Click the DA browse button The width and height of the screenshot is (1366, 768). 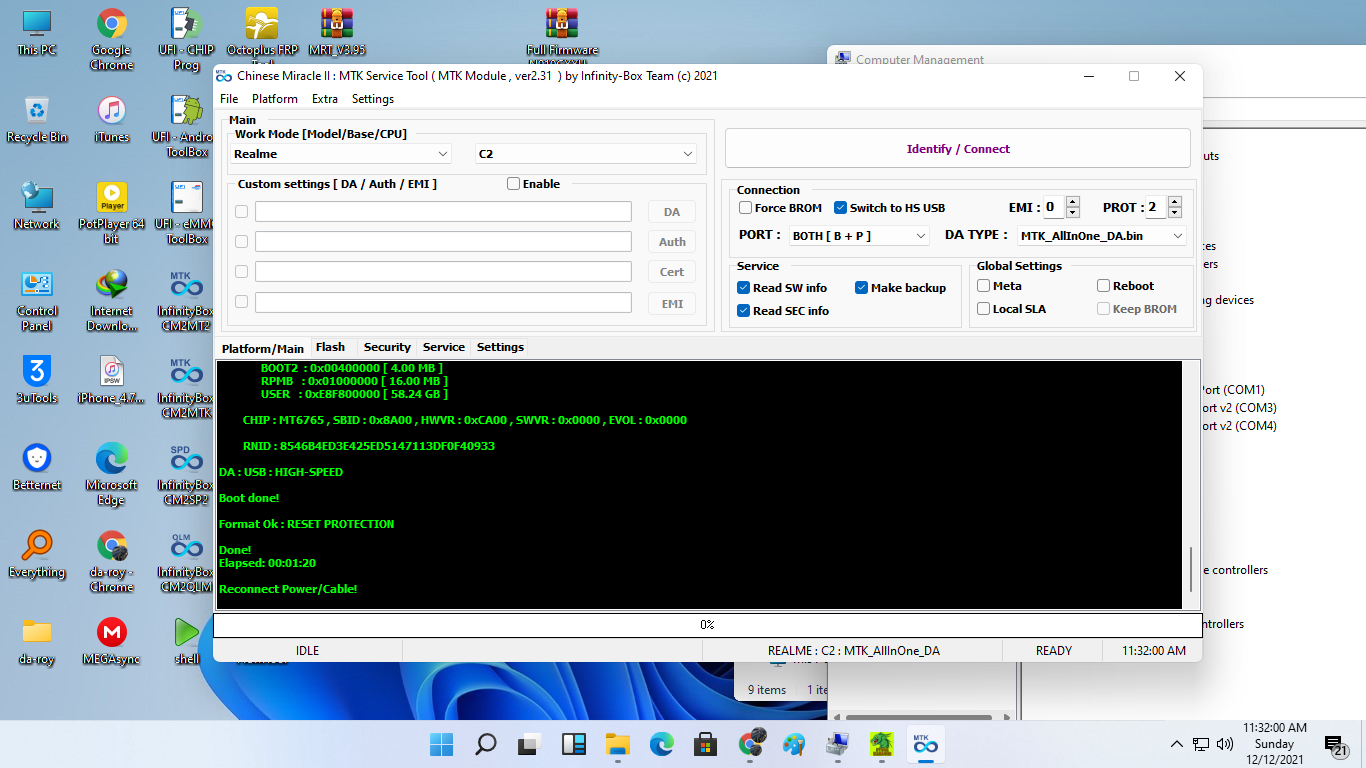pos(672,212)
